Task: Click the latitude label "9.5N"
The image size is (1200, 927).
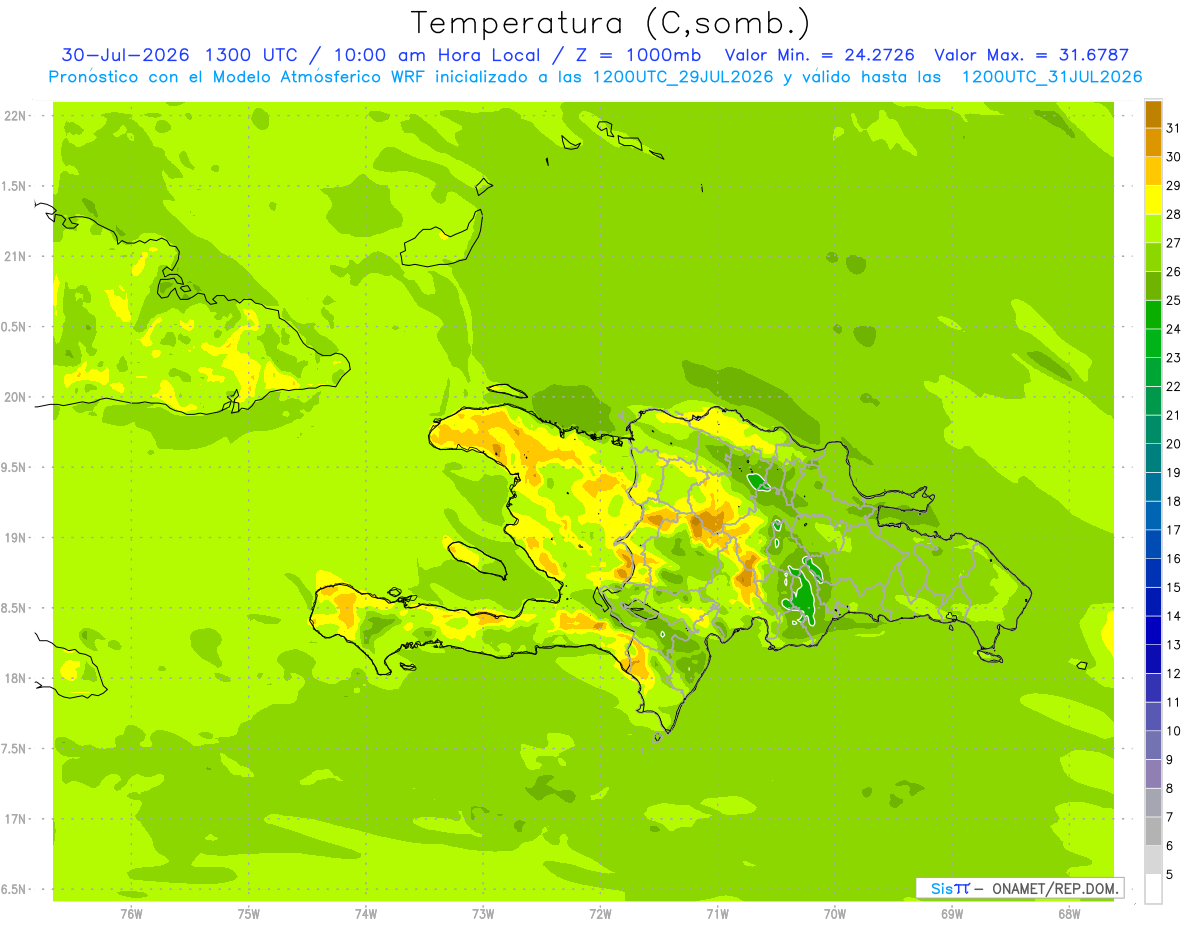Action: (13, 468)
